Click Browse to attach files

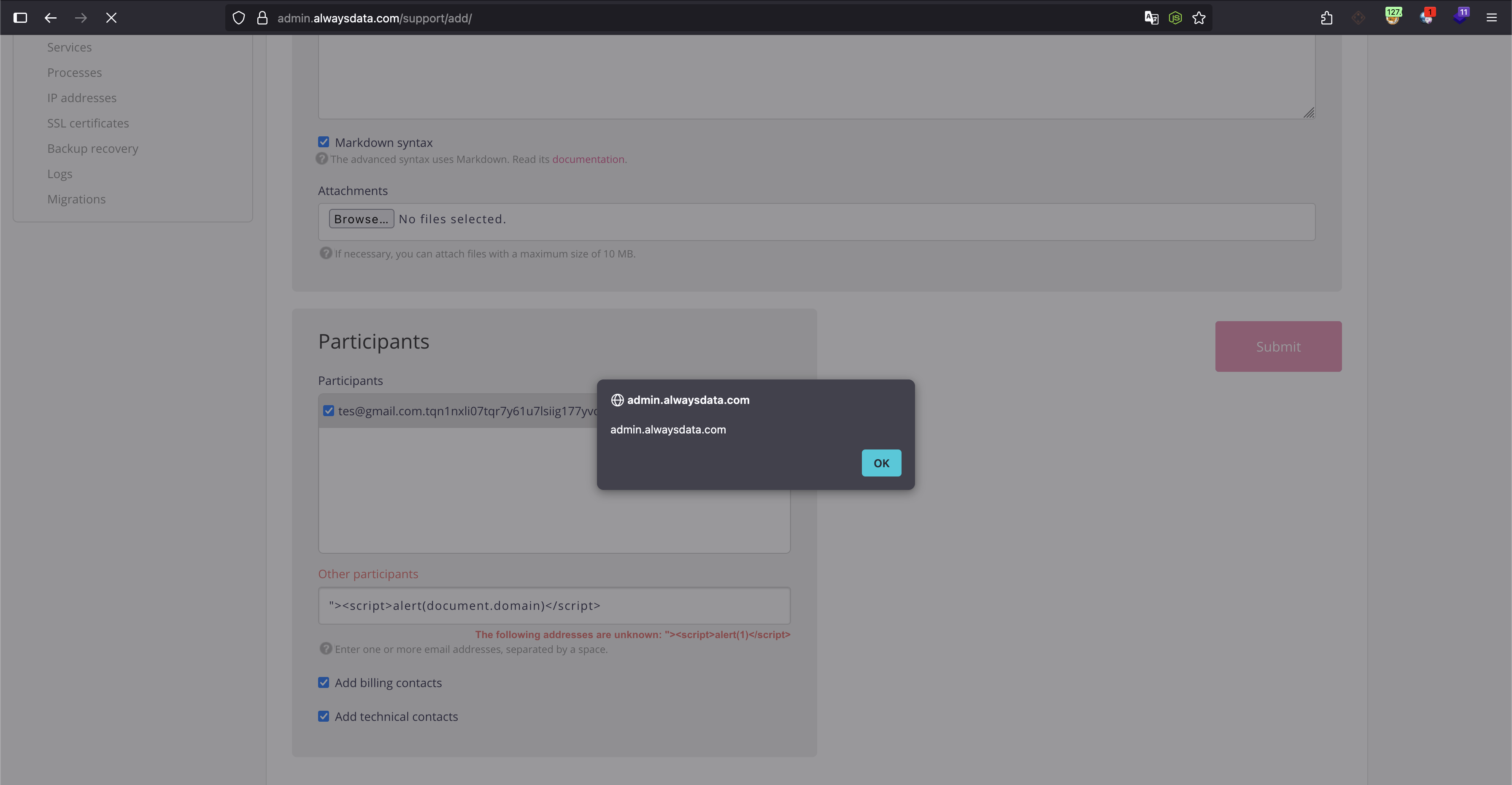(x=361, y=219)
